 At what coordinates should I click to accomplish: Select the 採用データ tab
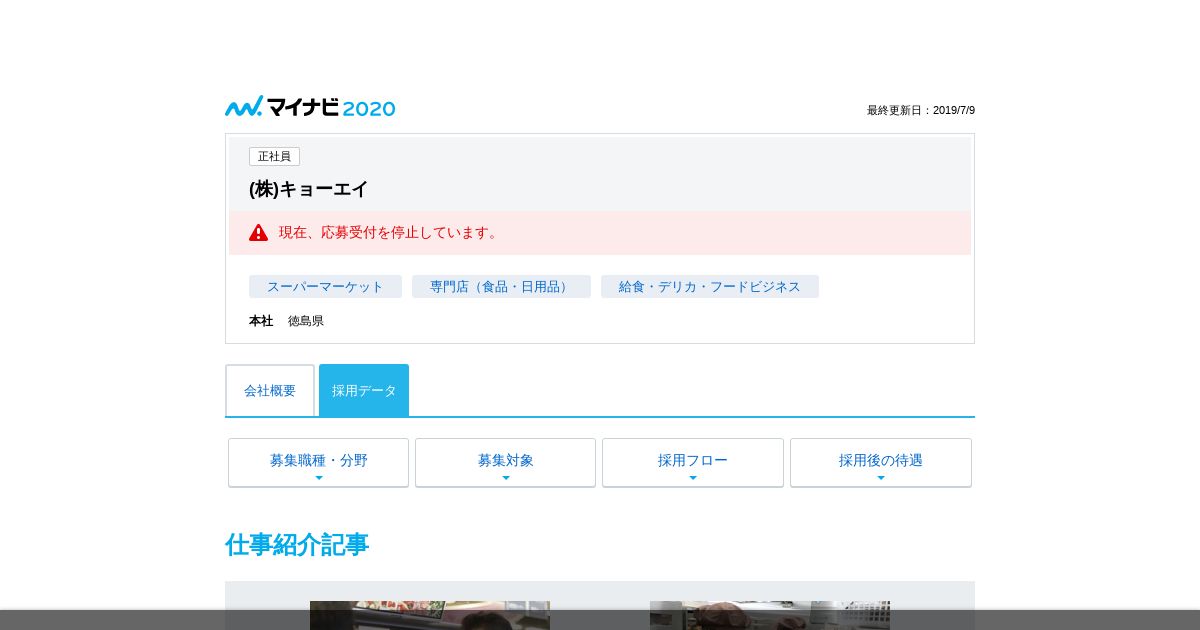click(364, 391)
